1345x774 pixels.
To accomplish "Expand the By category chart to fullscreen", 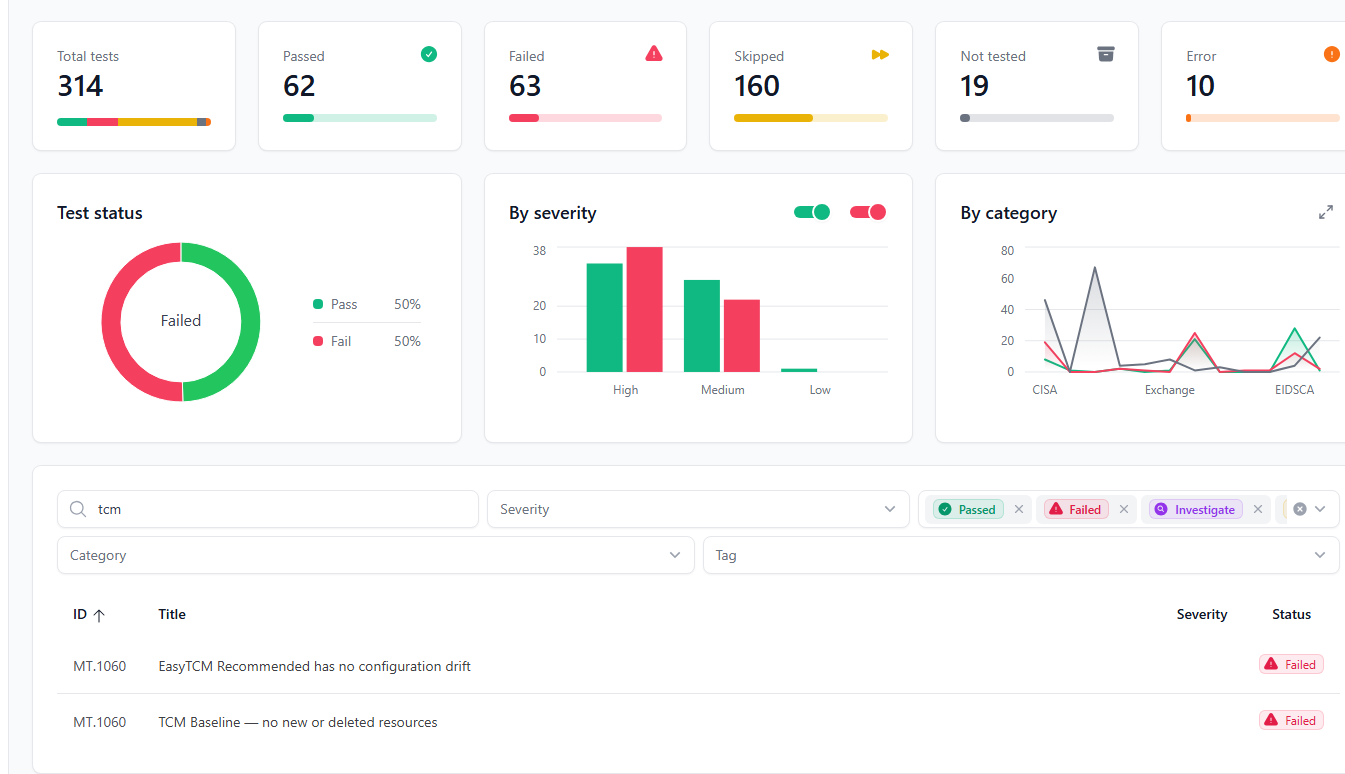I will click(1325, 212).
